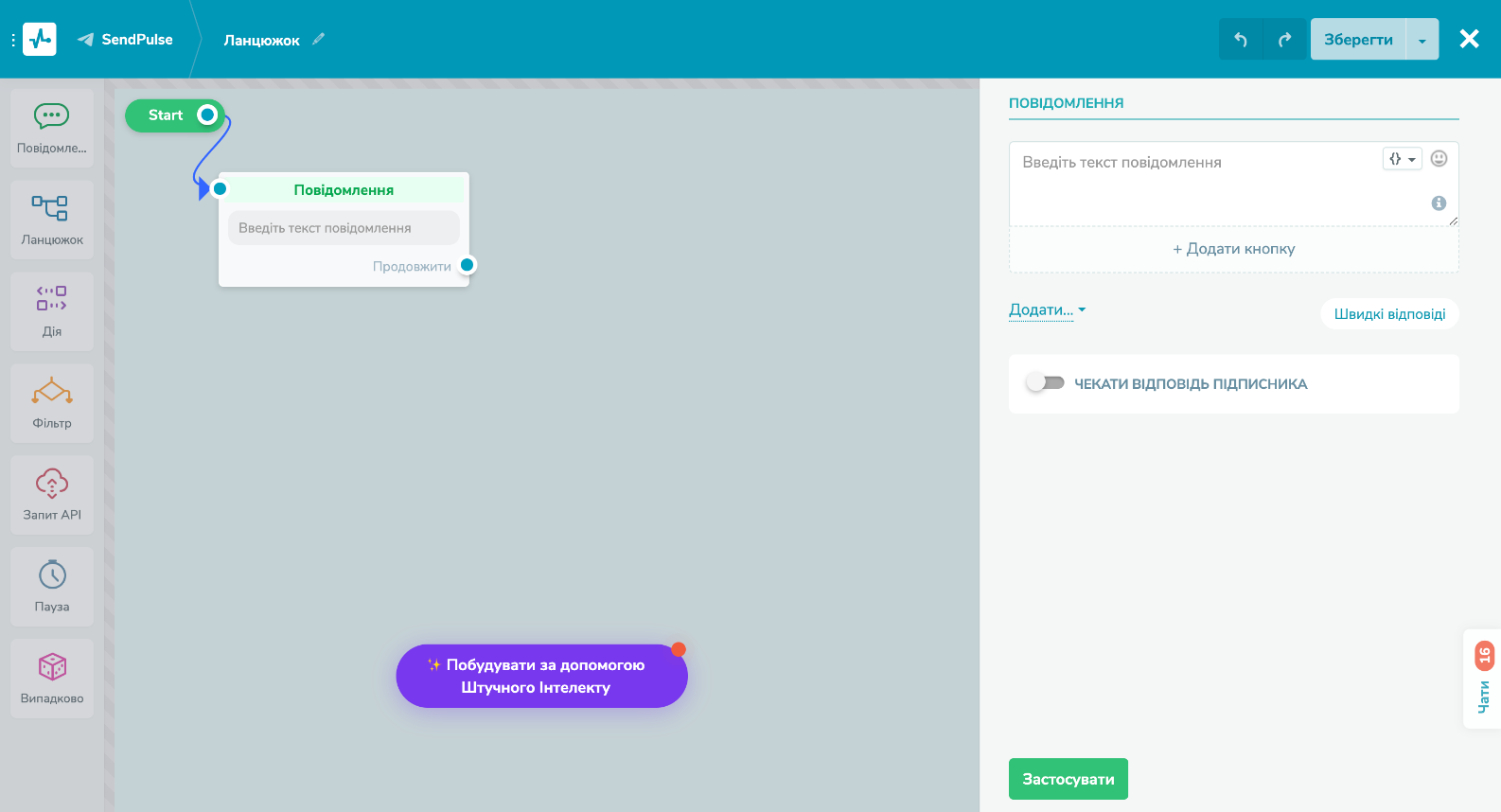This screenshot has width=1501, height=812.
Task: Open the variables curly braces dropdown
Action: [1402, 159]
